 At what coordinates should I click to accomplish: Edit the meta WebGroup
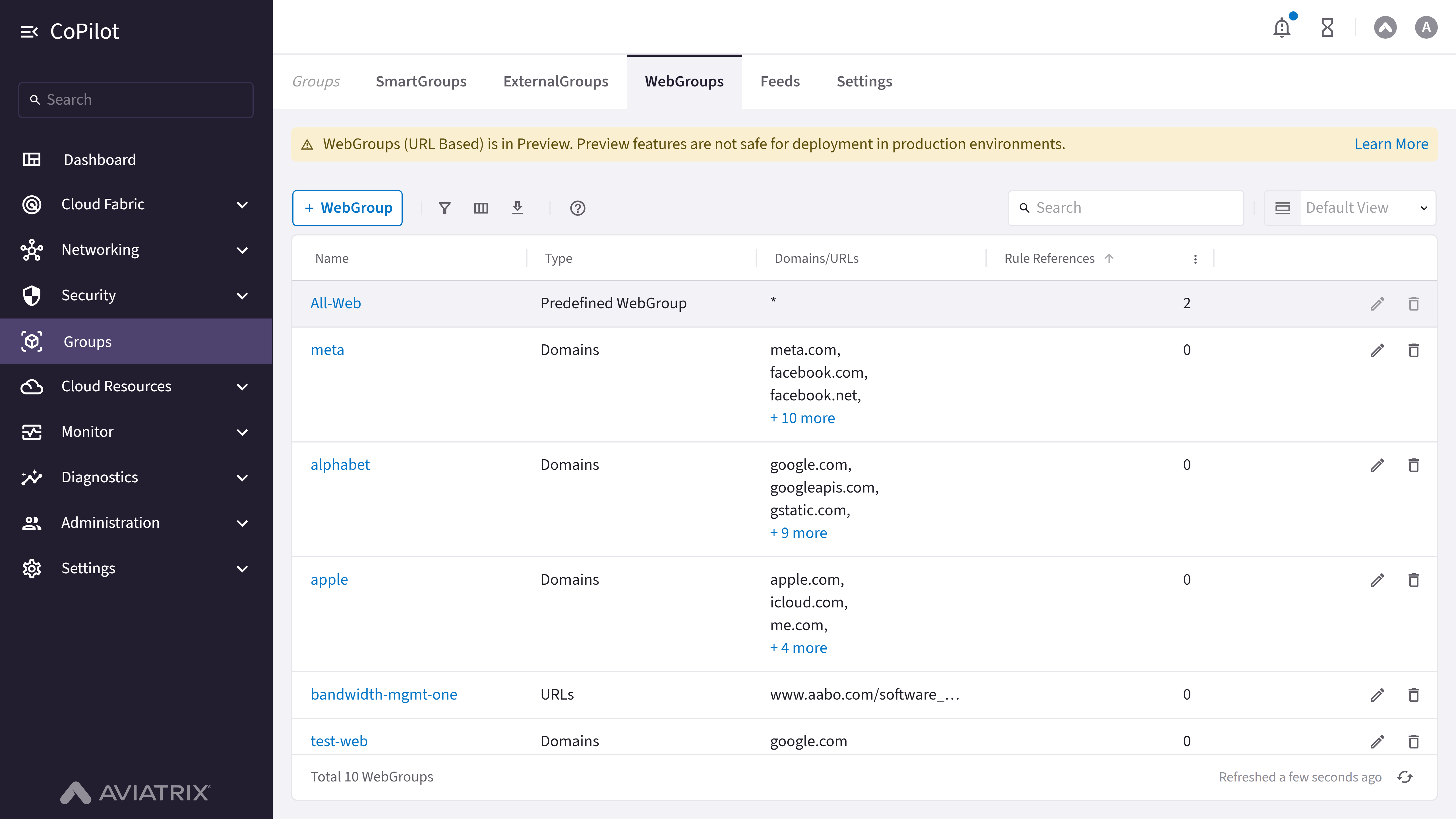1378,350
